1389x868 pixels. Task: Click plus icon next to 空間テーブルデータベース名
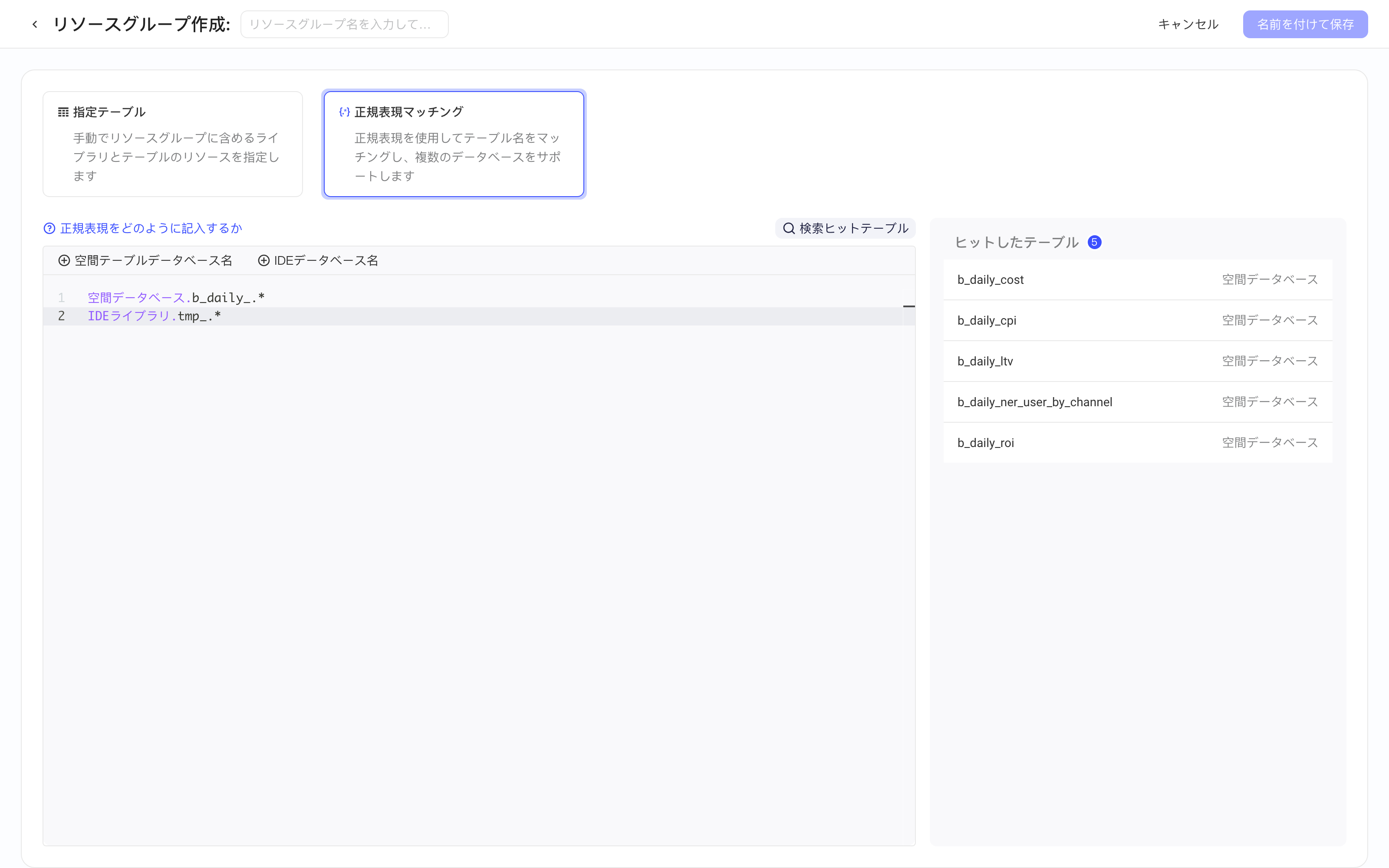[x=64, y=261]
